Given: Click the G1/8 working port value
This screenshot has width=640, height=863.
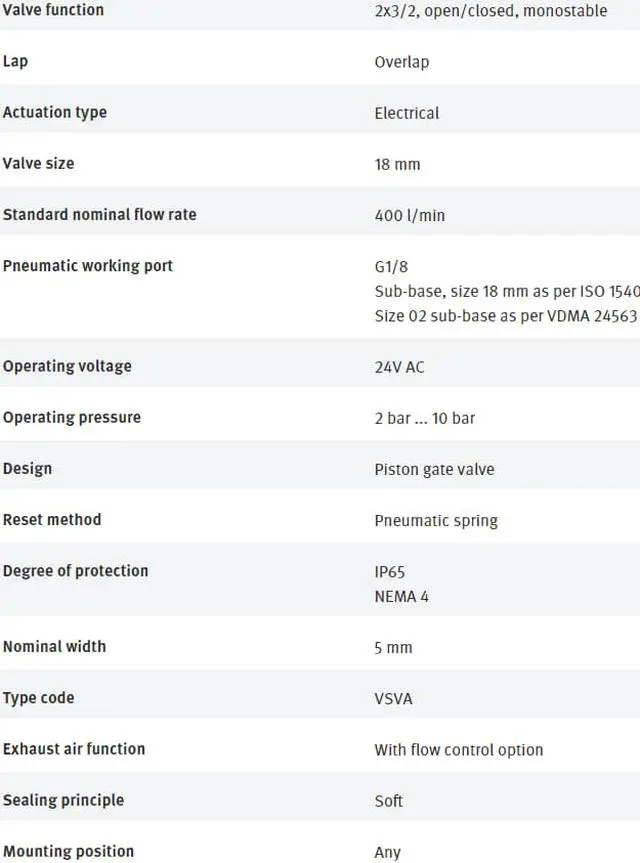Looking at the screenshot, I should click(391, 267).
